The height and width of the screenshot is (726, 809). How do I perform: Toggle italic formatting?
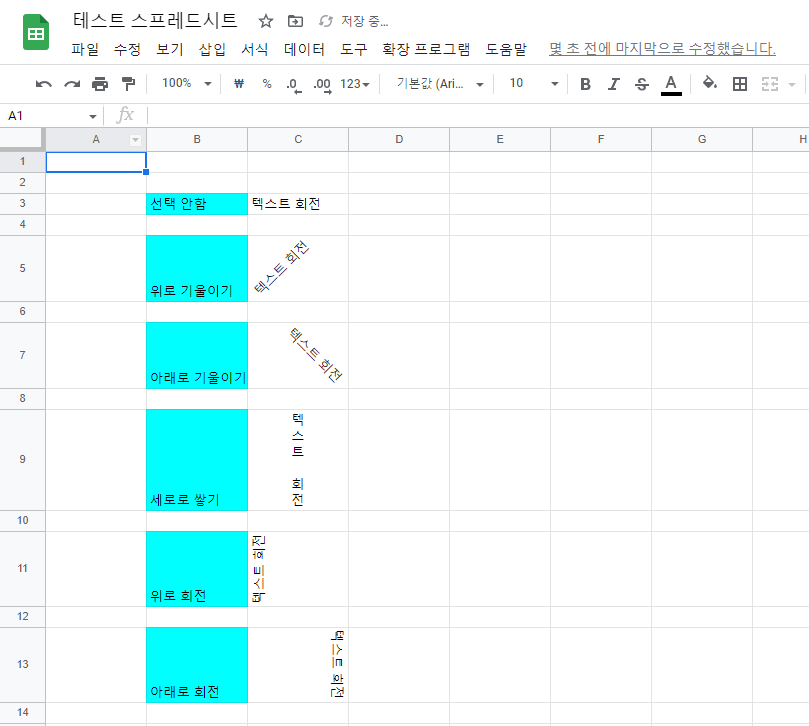pyautogui.click(x=613, y=84)
